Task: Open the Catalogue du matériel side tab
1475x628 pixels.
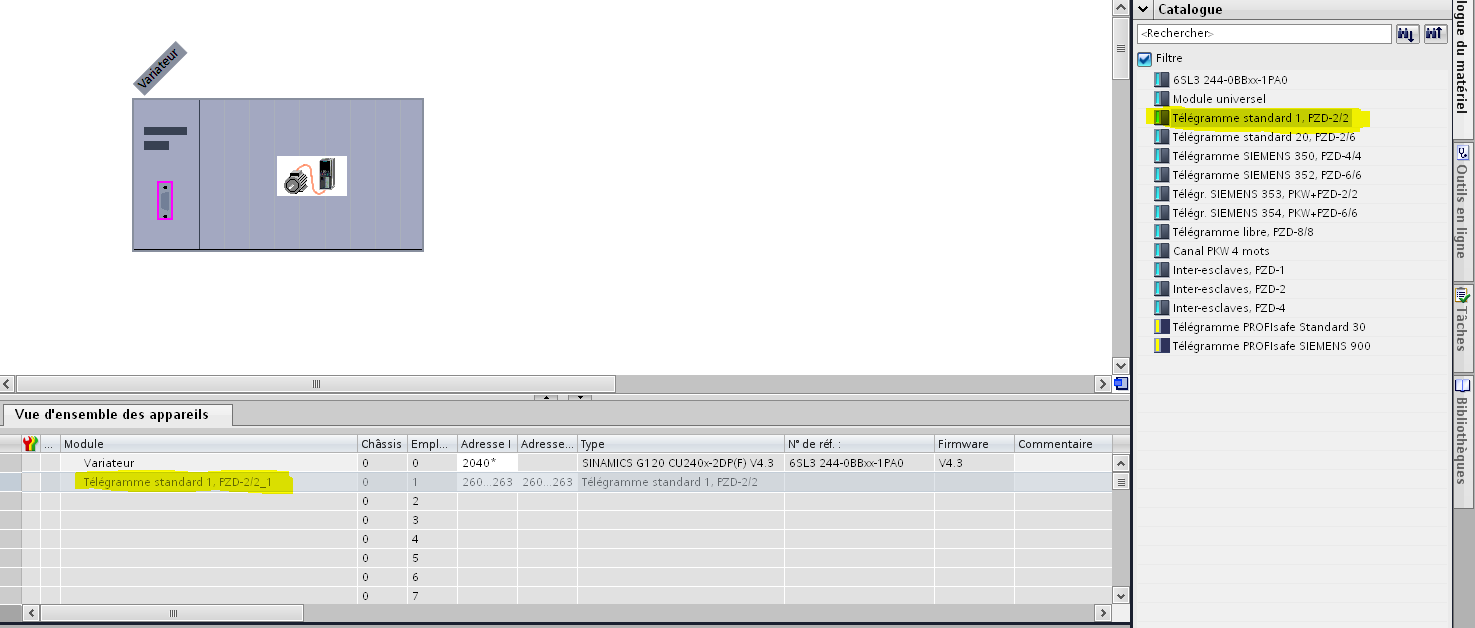Action: 1463,68
